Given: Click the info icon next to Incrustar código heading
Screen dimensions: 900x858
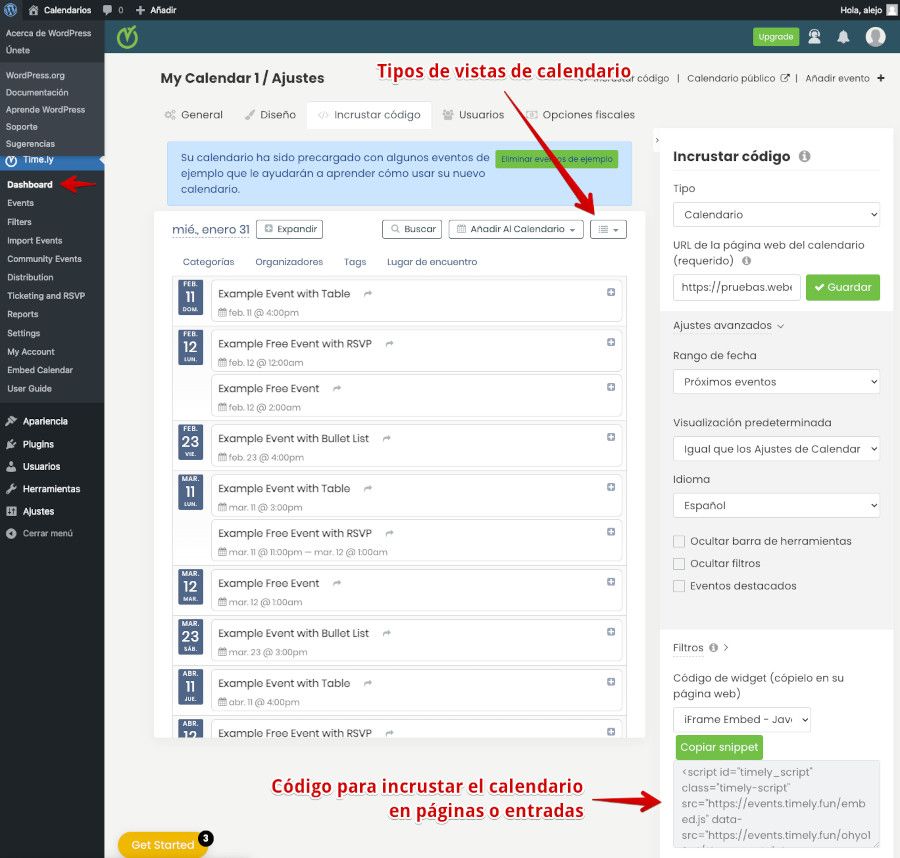Looking at the screenshot, I should pyautogui.click(x=805, y=156).
